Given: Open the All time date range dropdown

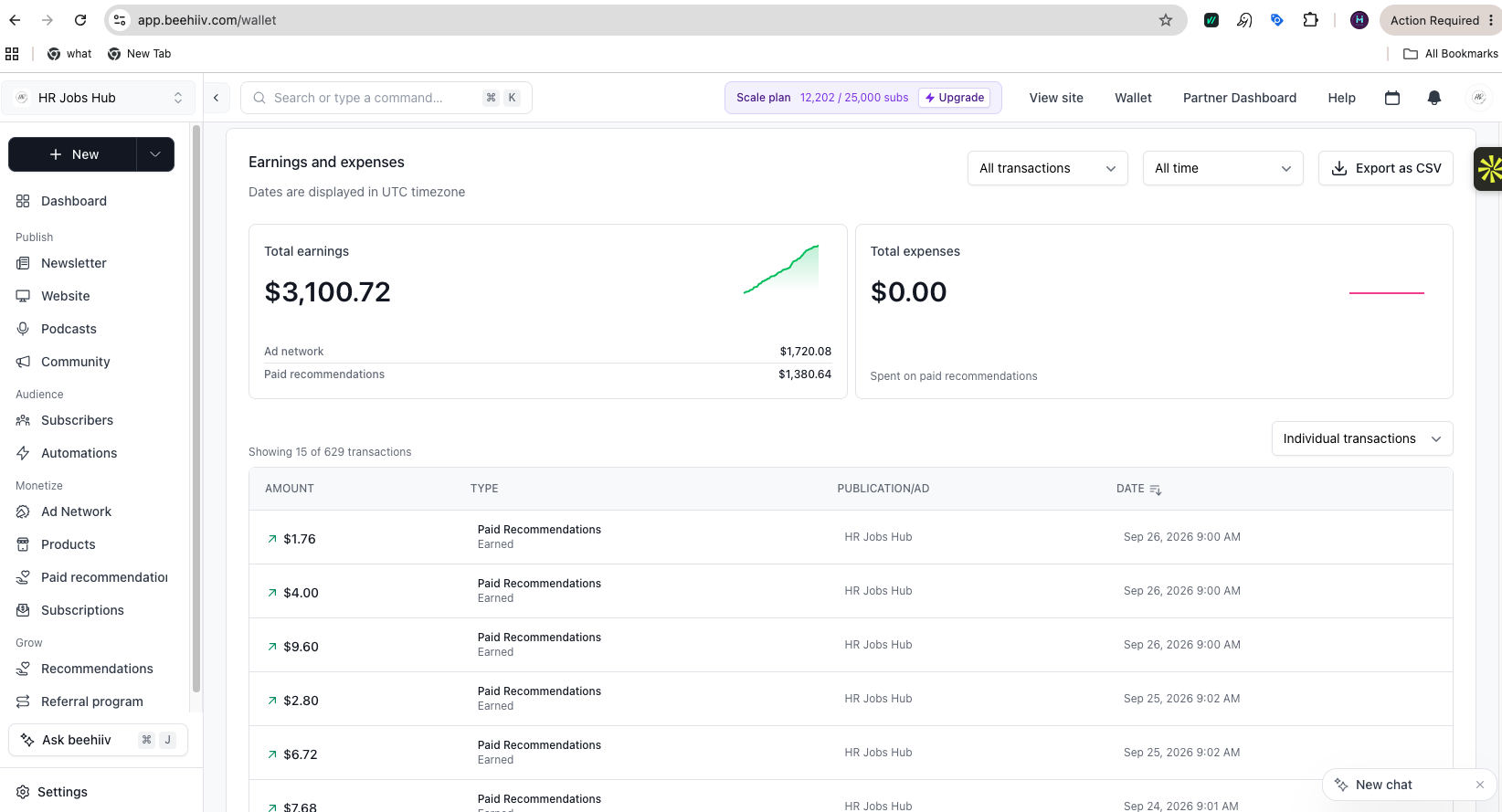Looking at the screenshot, I should coord(1223,168).
